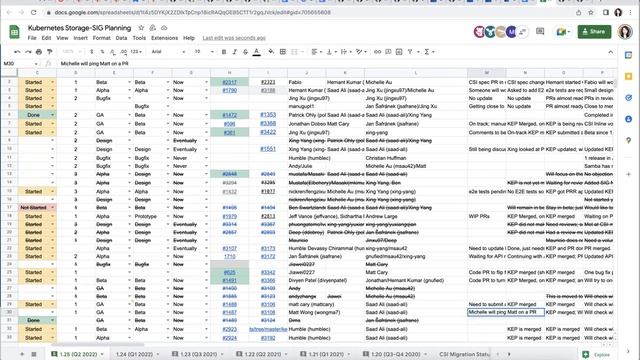The width and height of the screenshot is (640, 360).
Task: Open the File menu
Action: click(x=32, y=38)
